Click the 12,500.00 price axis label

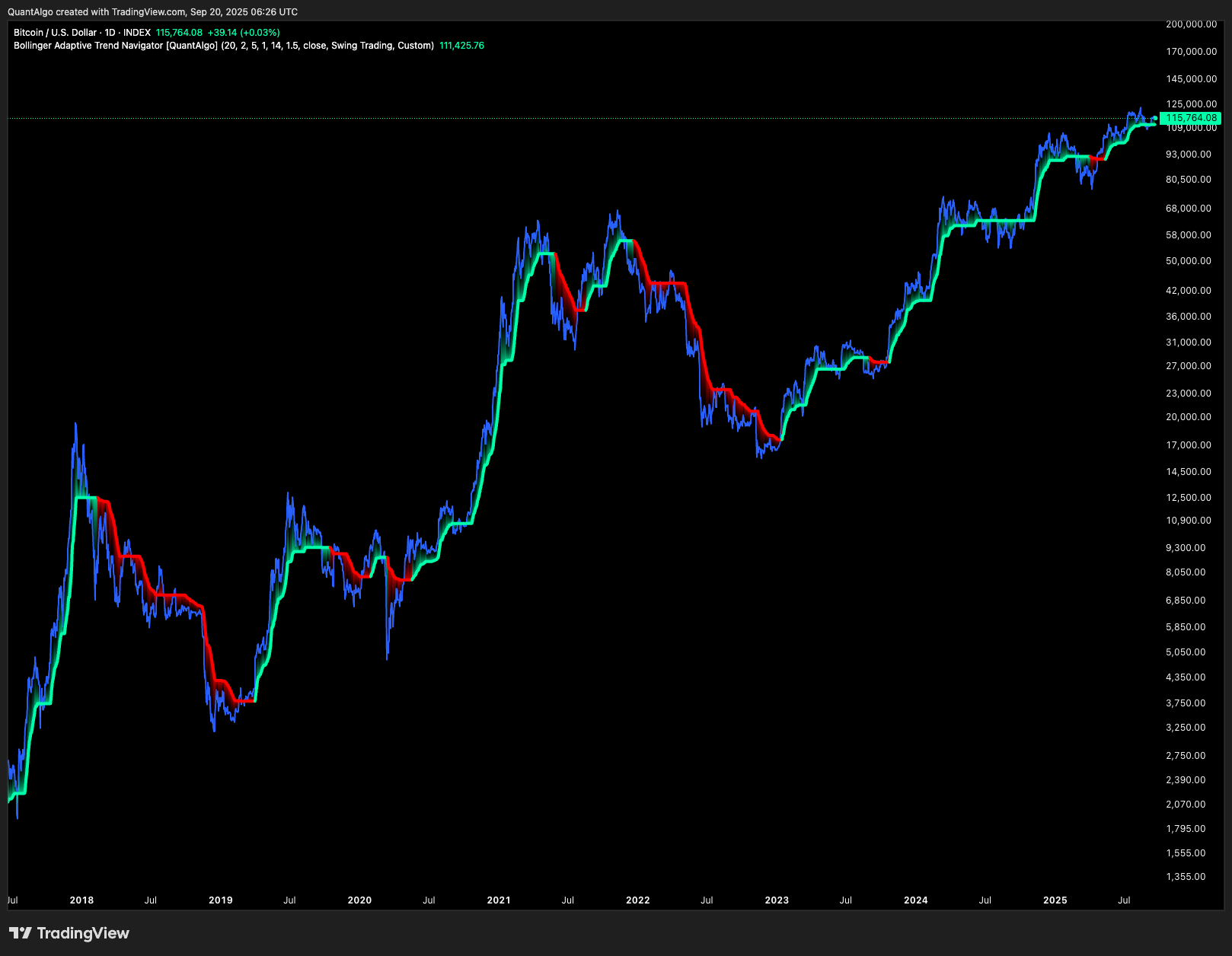coord(1189,498)
